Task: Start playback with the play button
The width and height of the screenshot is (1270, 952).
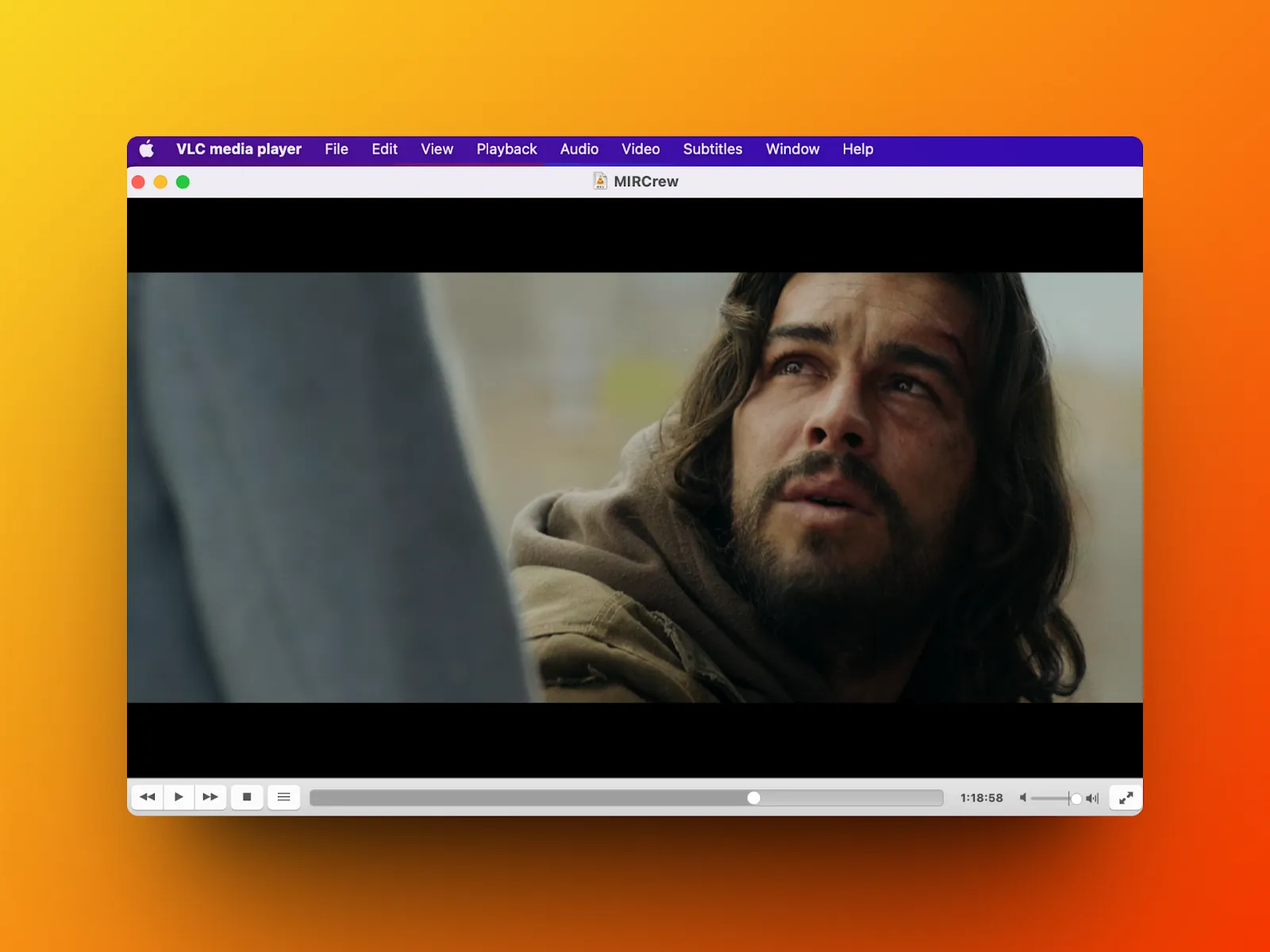Action: (179, 797)
